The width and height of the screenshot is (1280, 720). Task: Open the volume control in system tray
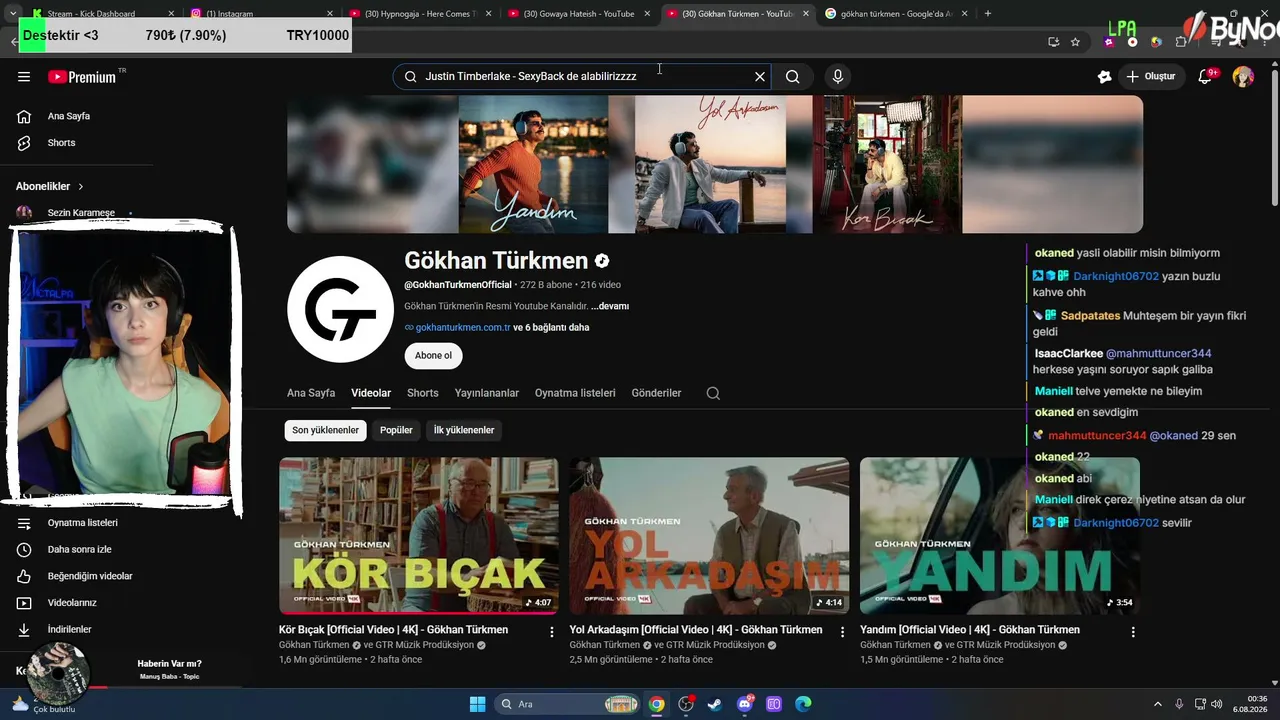click(x=1216, y=704)
